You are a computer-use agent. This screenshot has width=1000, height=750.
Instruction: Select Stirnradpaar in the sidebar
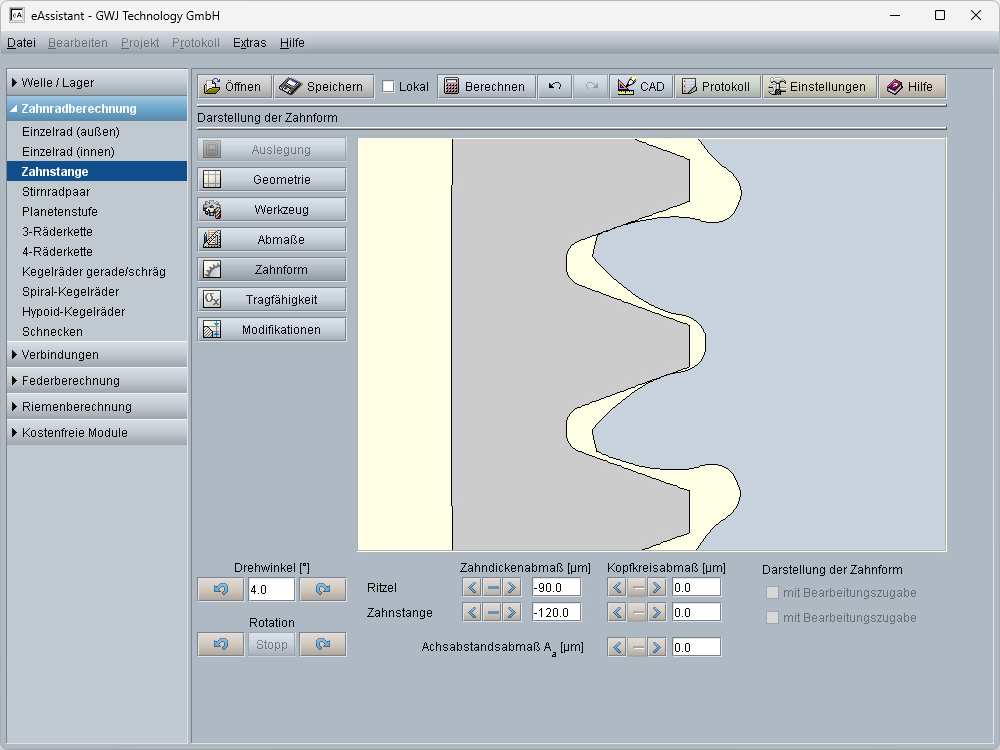(55, 192)
